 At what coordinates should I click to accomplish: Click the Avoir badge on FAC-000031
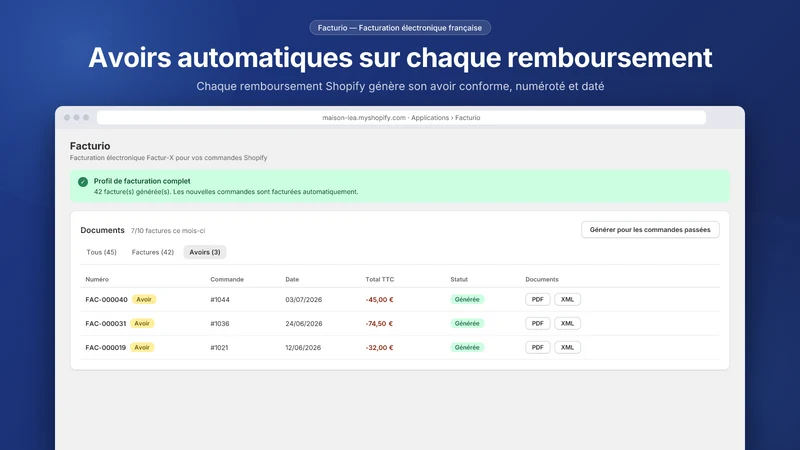click(142, 323)
